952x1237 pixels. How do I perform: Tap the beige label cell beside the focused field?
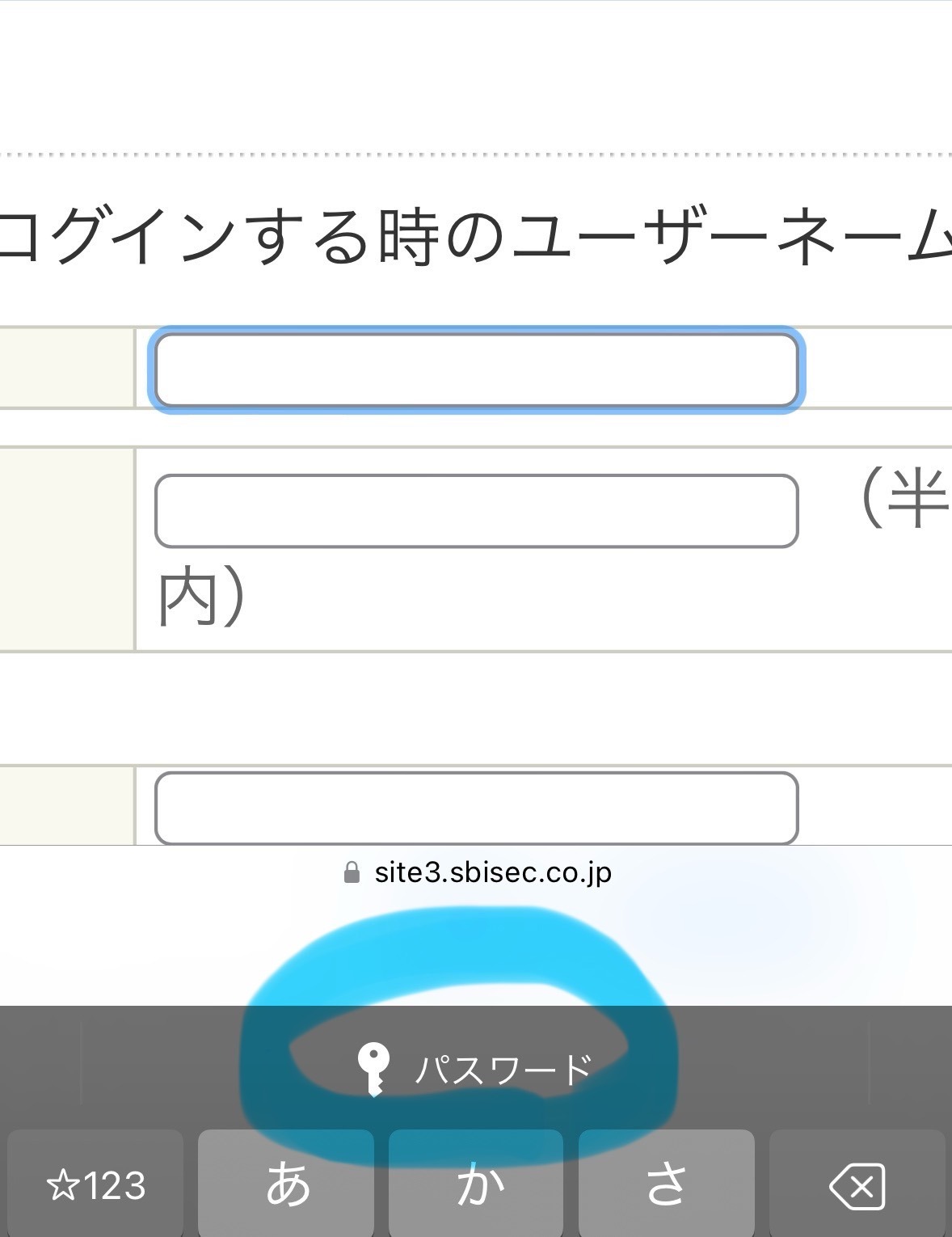pyautogui.click(x=66, y=368)
